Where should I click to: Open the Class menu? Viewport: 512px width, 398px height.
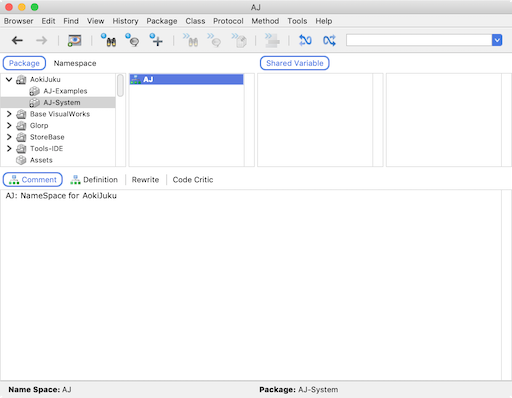pos(195,21)
